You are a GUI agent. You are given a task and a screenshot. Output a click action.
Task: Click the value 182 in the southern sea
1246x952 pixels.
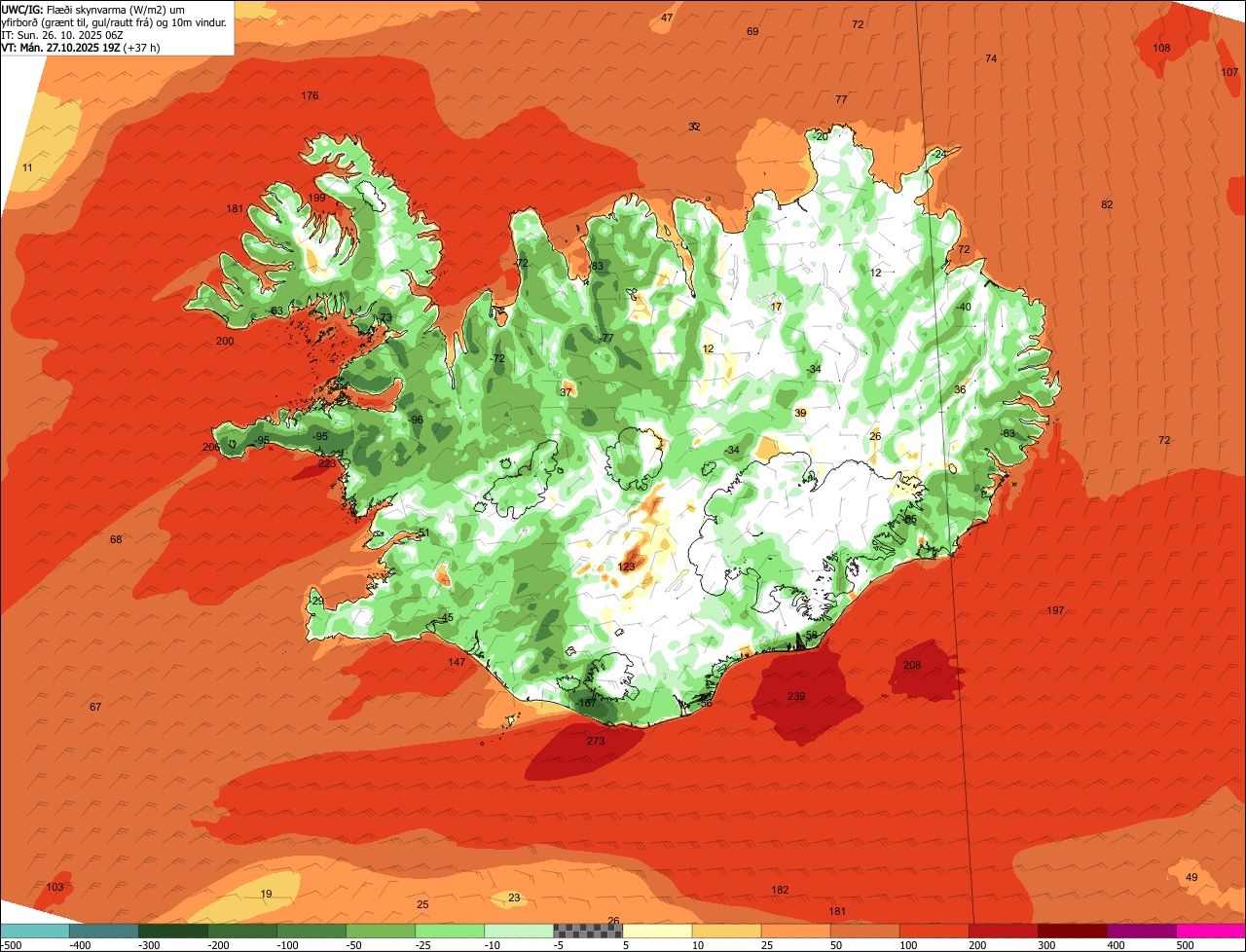click(x=780, y=890)
